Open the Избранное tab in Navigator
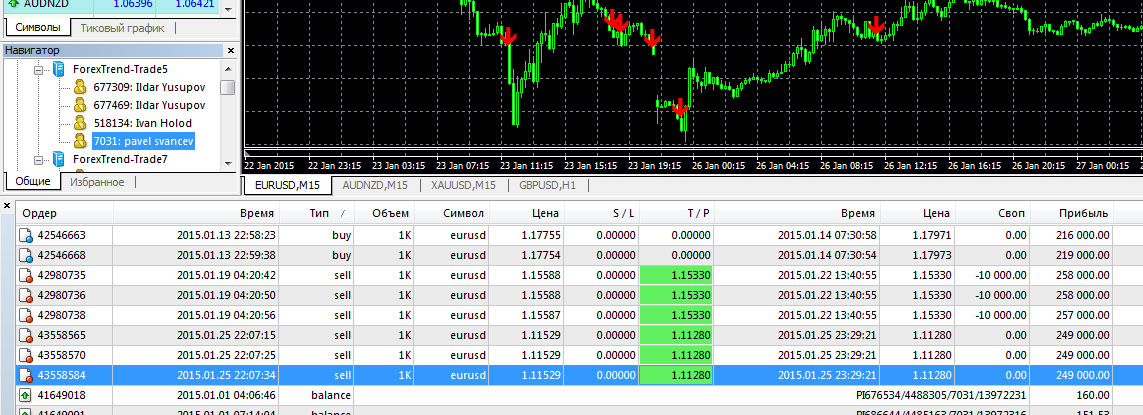1143x415 pixels. [x=97, y=182]
